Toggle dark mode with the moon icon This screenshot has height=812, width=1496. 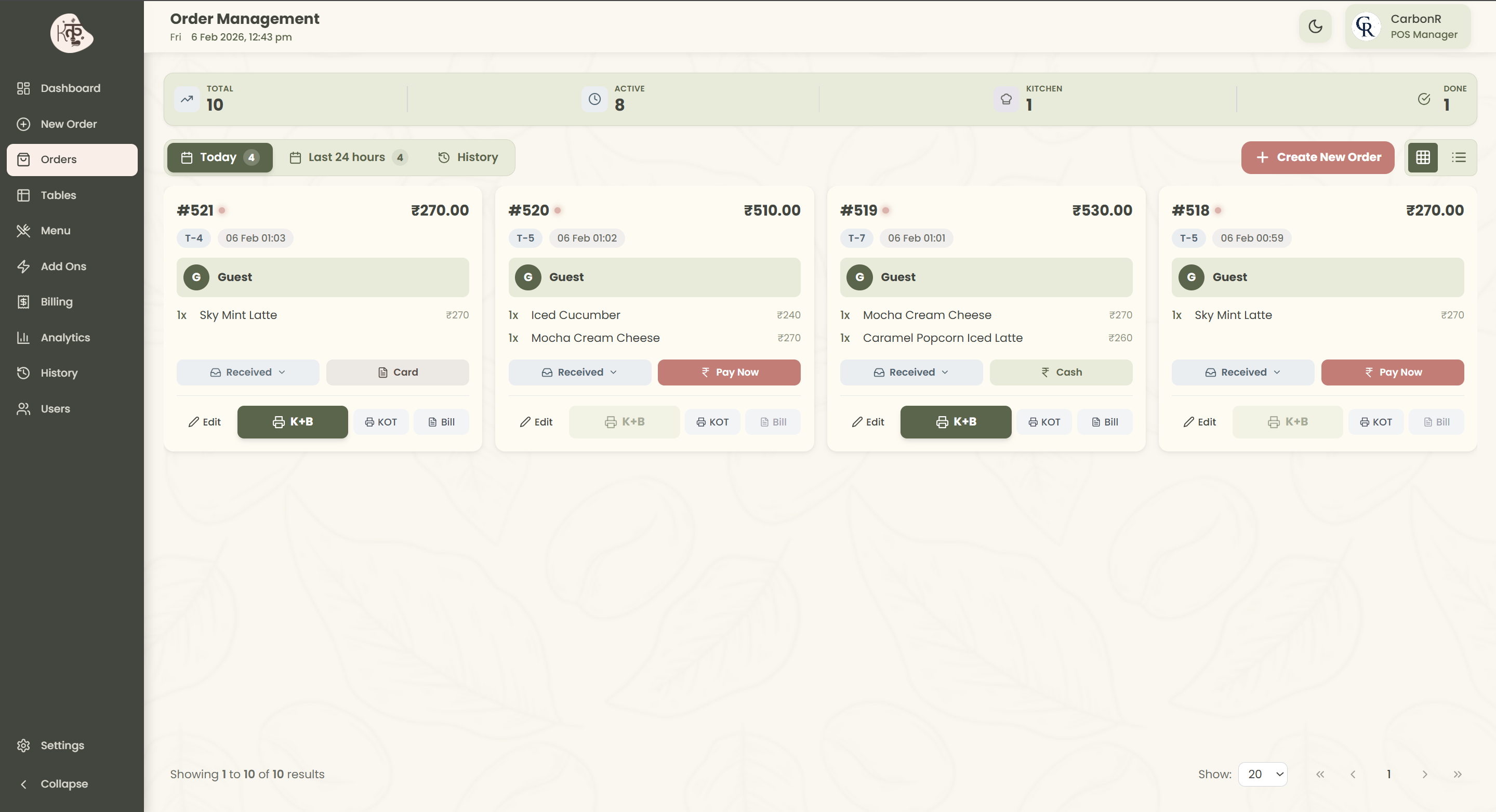[1315, 26]
